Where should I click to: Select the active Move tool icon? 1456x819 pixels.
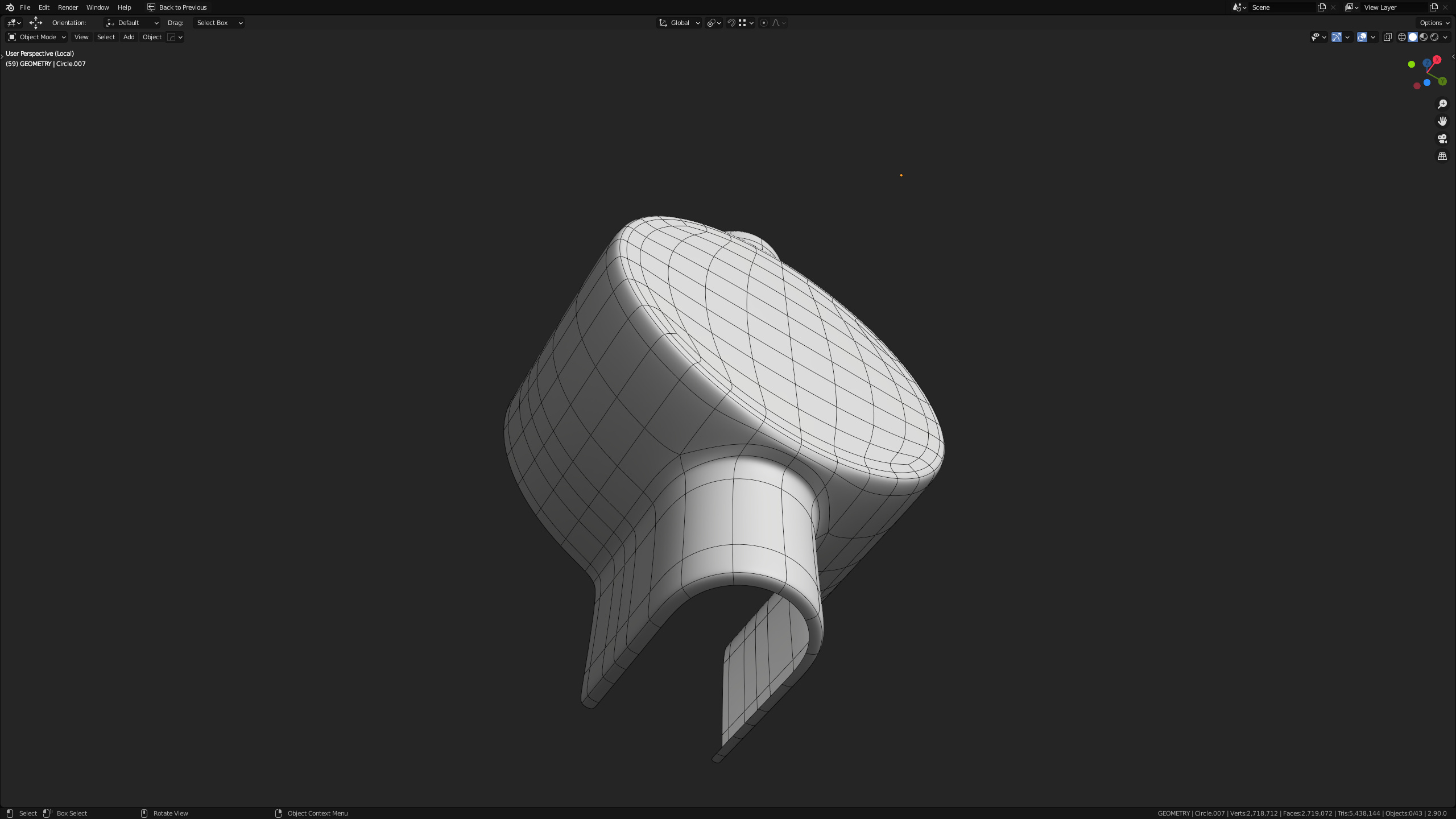[36, 23]
